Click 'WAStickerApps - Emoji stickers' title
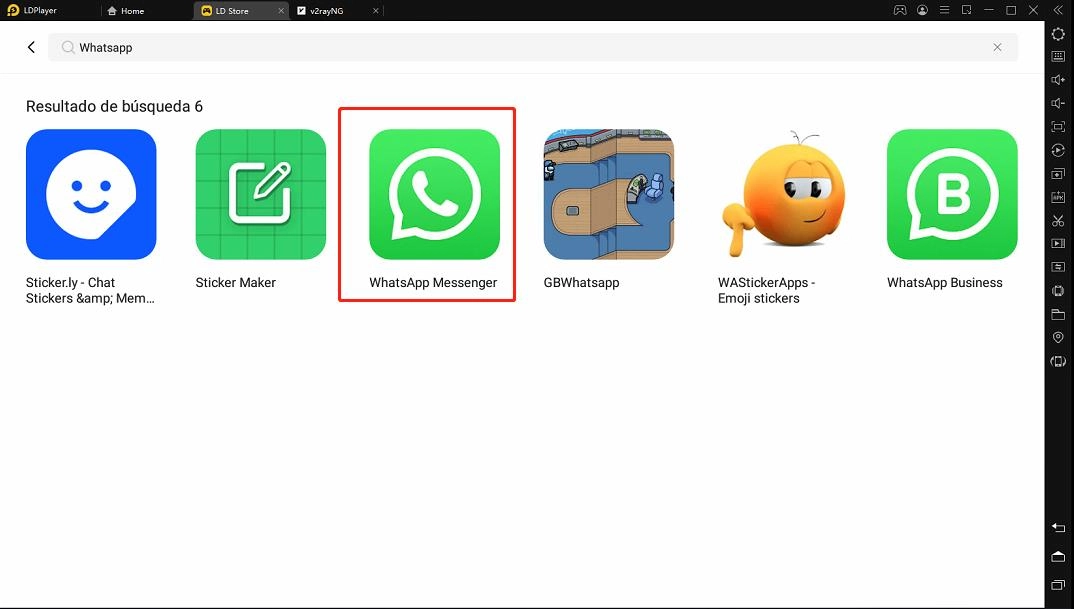The image size is (1074, 609). pos(766,290)
